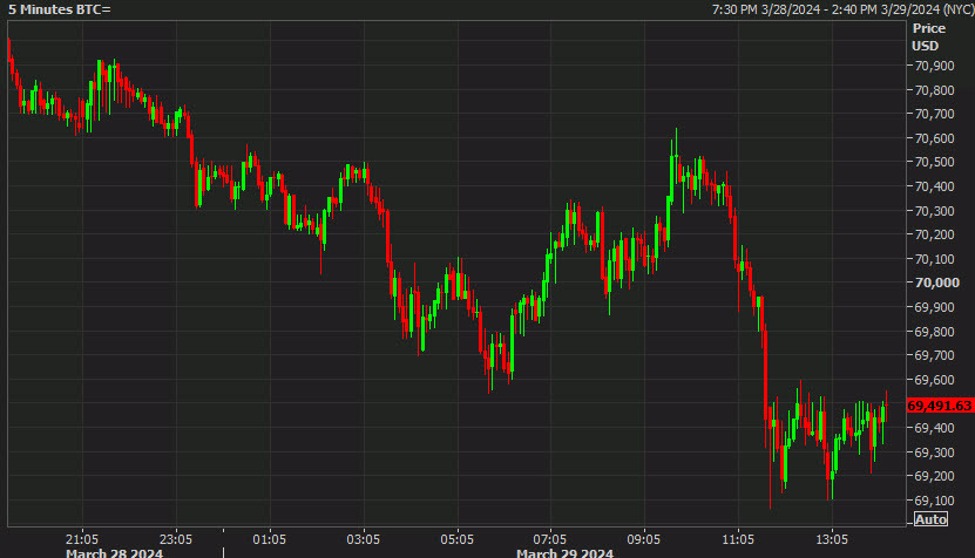
Task: Select the red 69,491.63 current price tag
Action: [x=939, y=405]
